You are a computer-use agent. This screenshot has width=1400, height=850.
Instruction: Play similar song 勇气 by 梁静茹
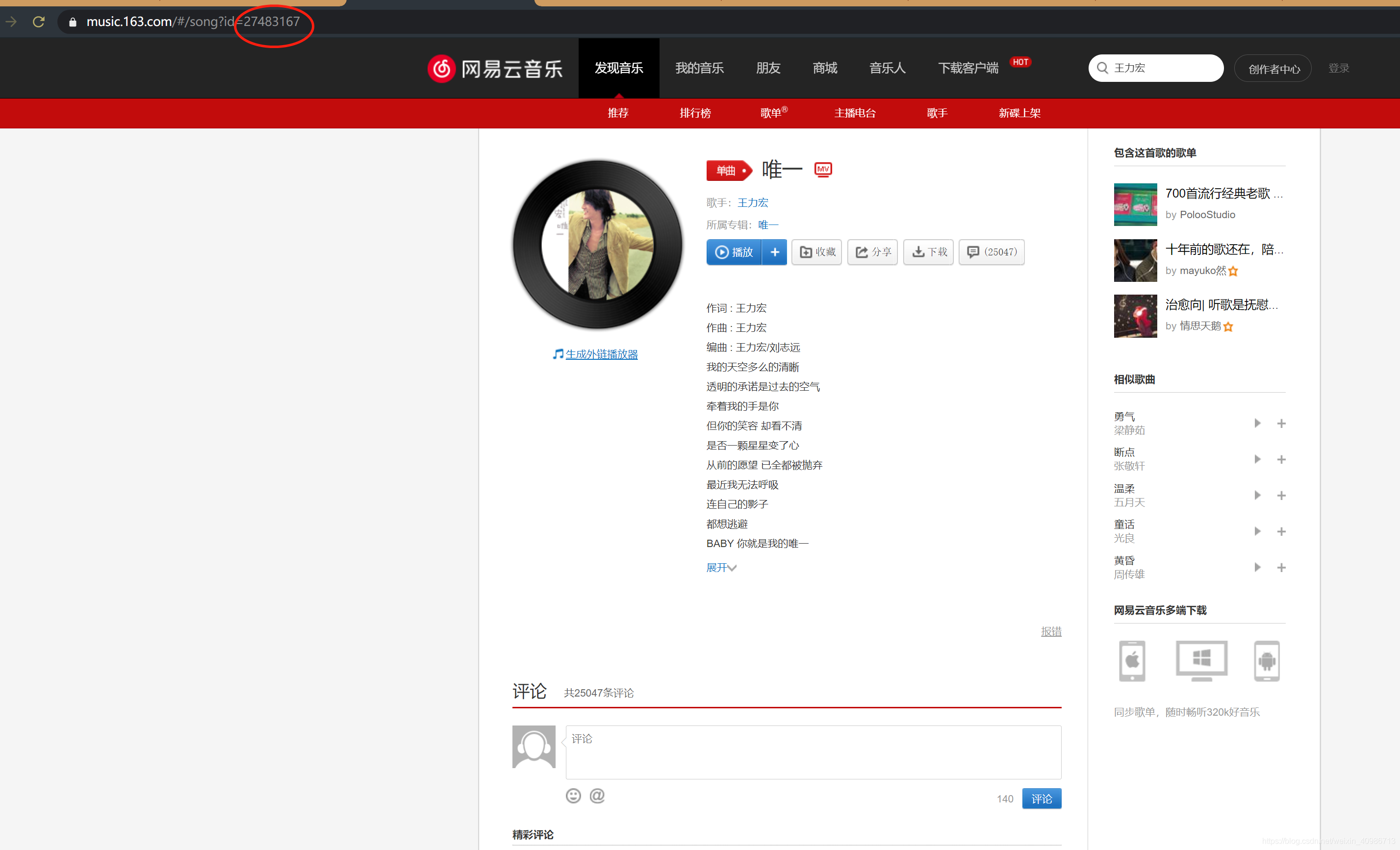pos(1257,423)
